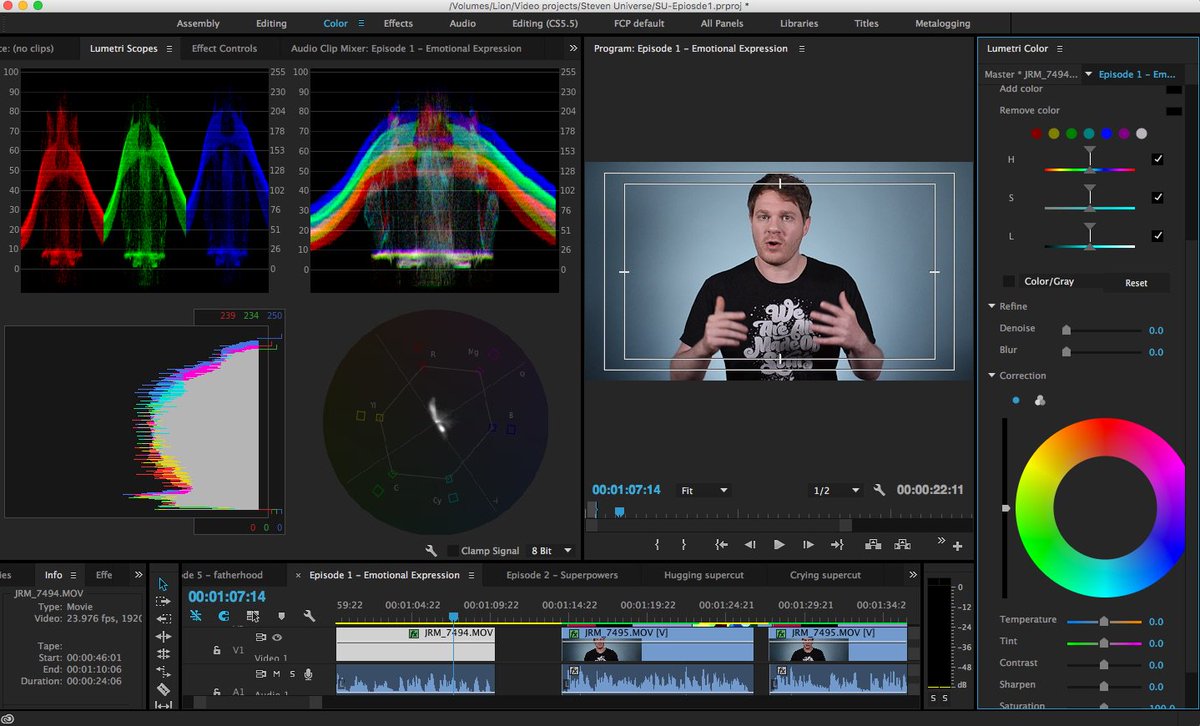The image size is (1200, 726).
Task: Step forward one frame
Action: click(808, 545)
